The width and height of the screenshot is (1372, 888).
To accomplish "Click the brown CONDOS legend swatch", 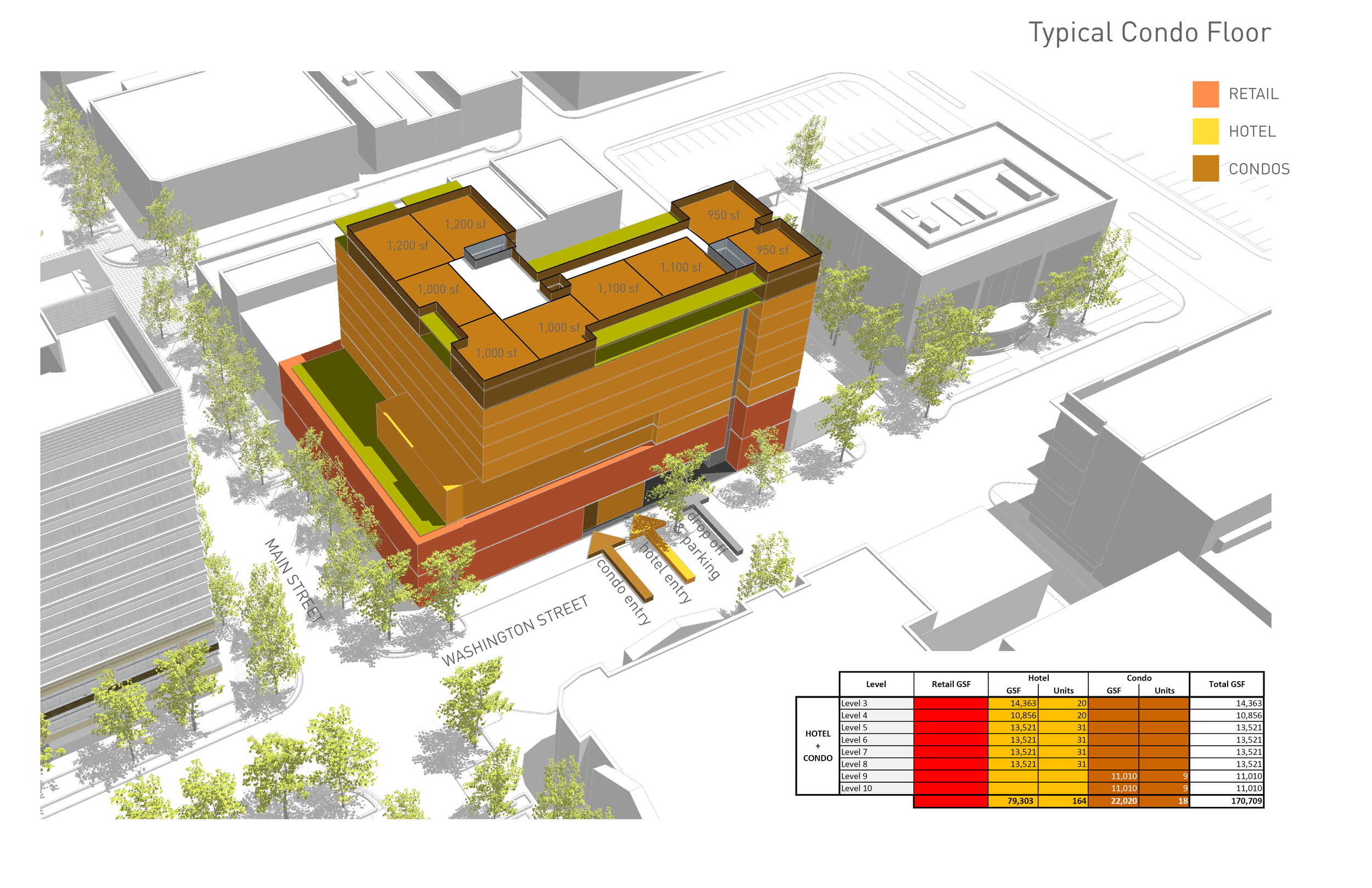I will [x=1205, y=168].
